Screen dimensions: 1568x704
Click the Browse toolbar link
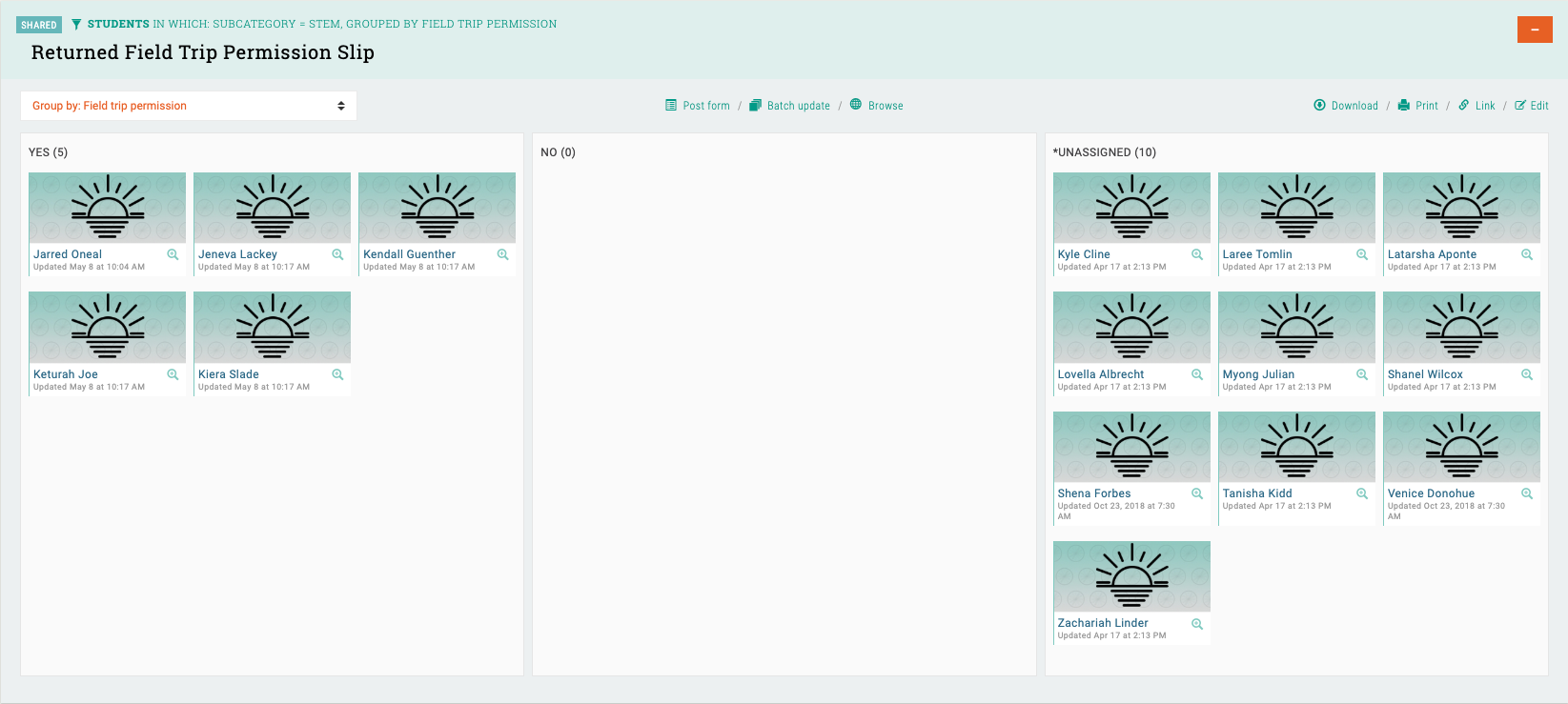[877, 106]
